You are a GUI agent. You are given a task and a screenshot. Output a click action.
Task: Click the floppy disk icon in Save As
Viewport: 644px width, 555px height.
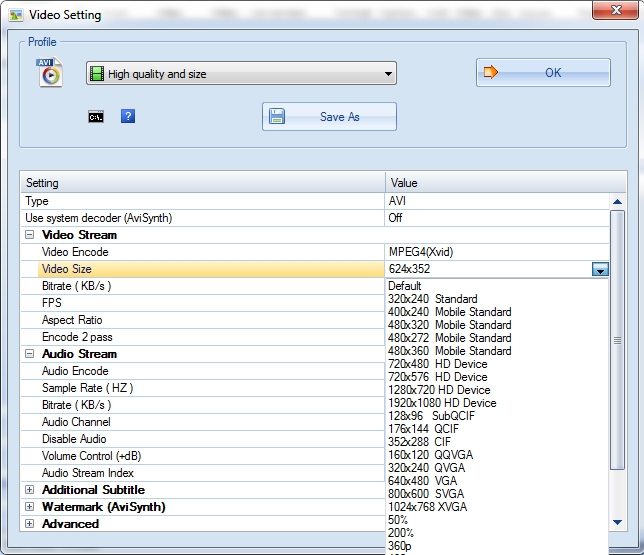click(x=277, y=116)
